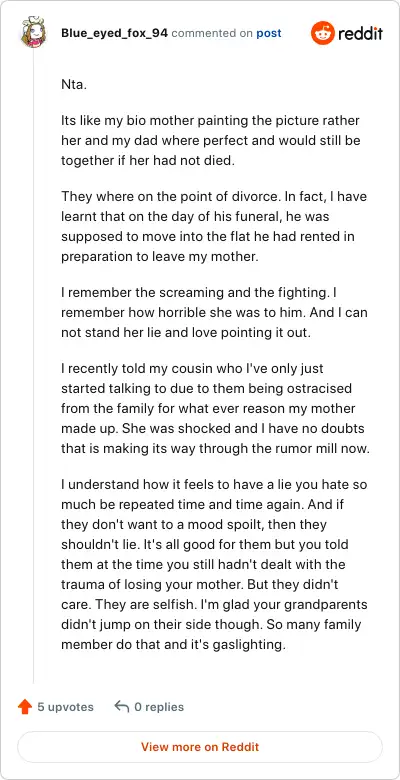Click the "5 upvotes" count
This screenshot has height=780, width=400.
(x=66, y=707)
